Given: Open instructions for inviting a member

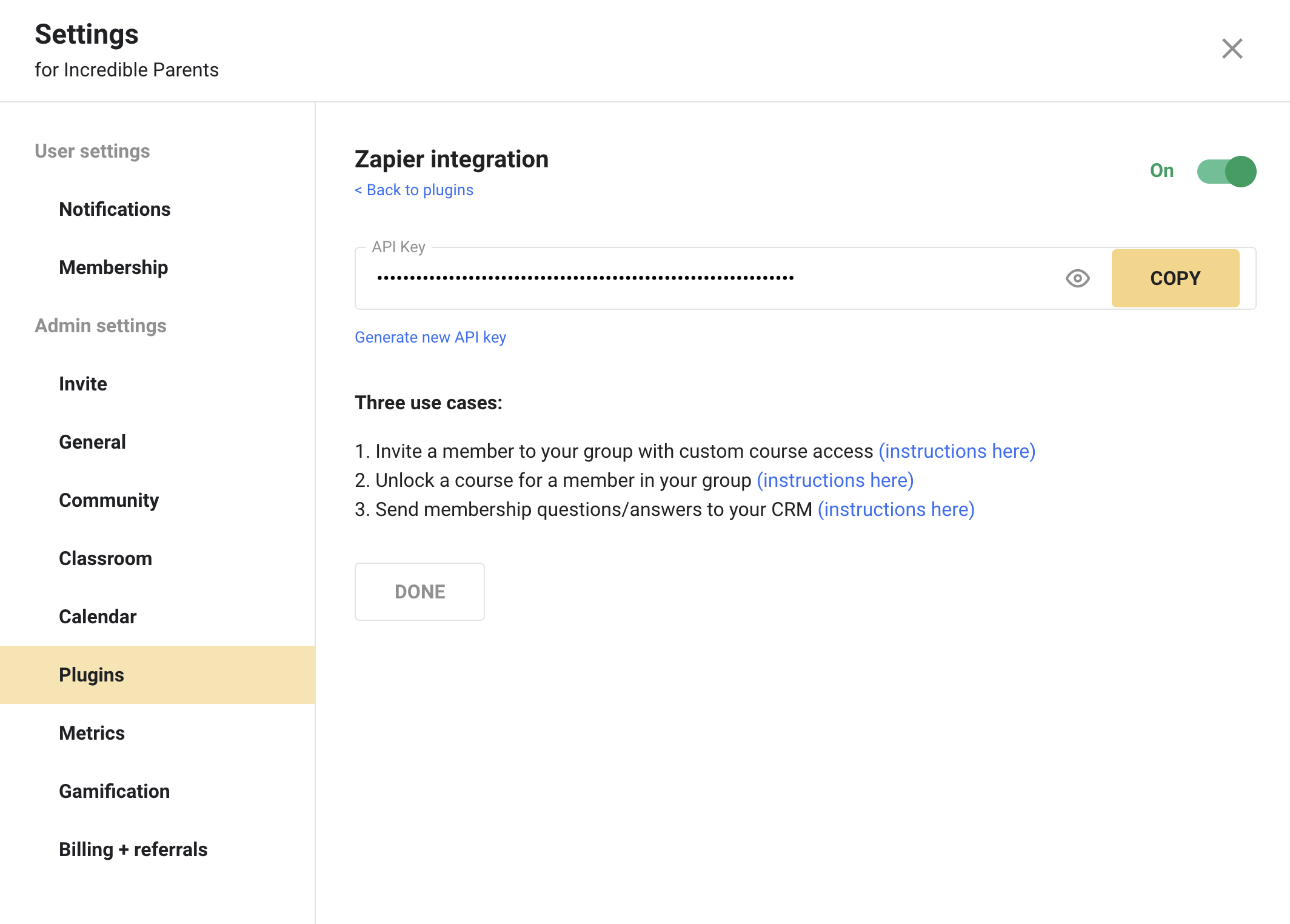Looking at the screenshot, I should 957,451.
